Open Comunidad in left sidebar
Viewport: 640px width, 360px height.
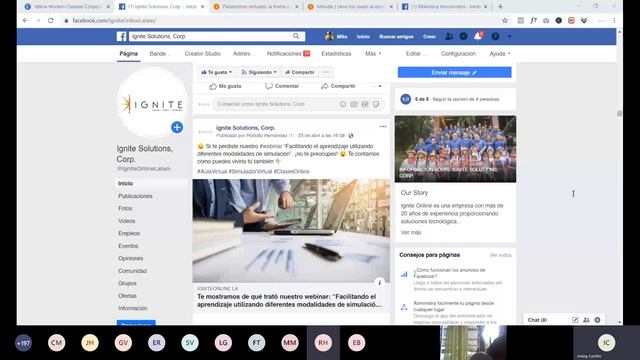coord(132,271)
